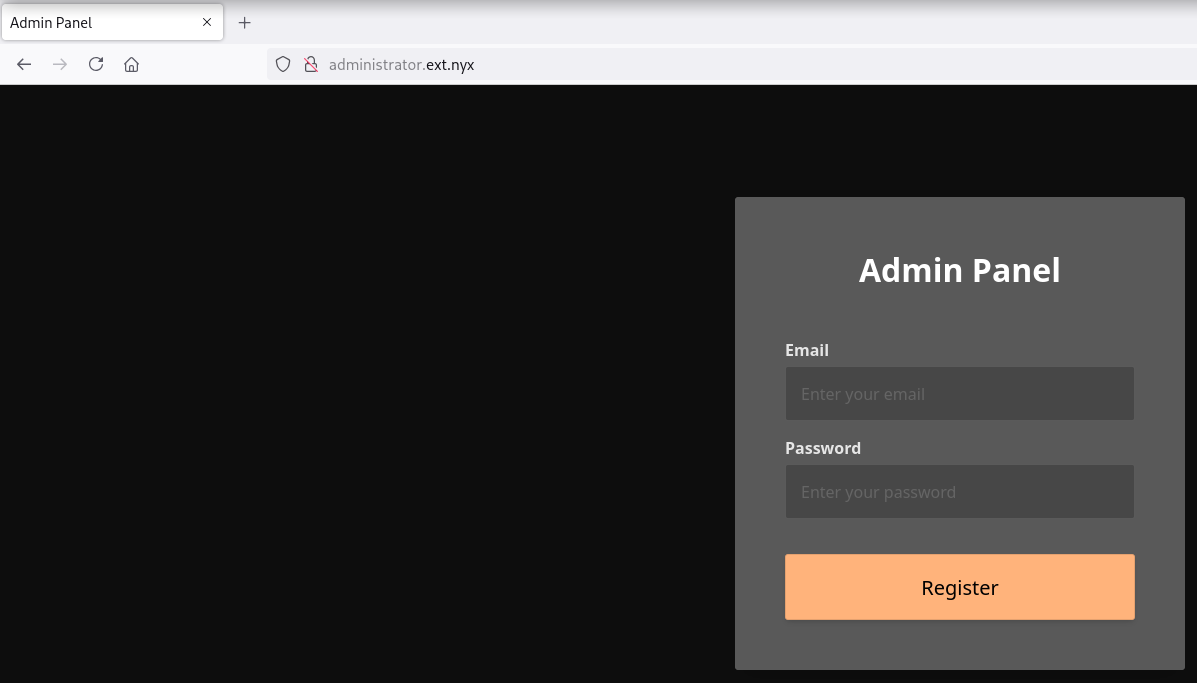Viewport: 1197px width, 683px height.
Task: Click the forward navigation arrow
Action: coord(60,64)
